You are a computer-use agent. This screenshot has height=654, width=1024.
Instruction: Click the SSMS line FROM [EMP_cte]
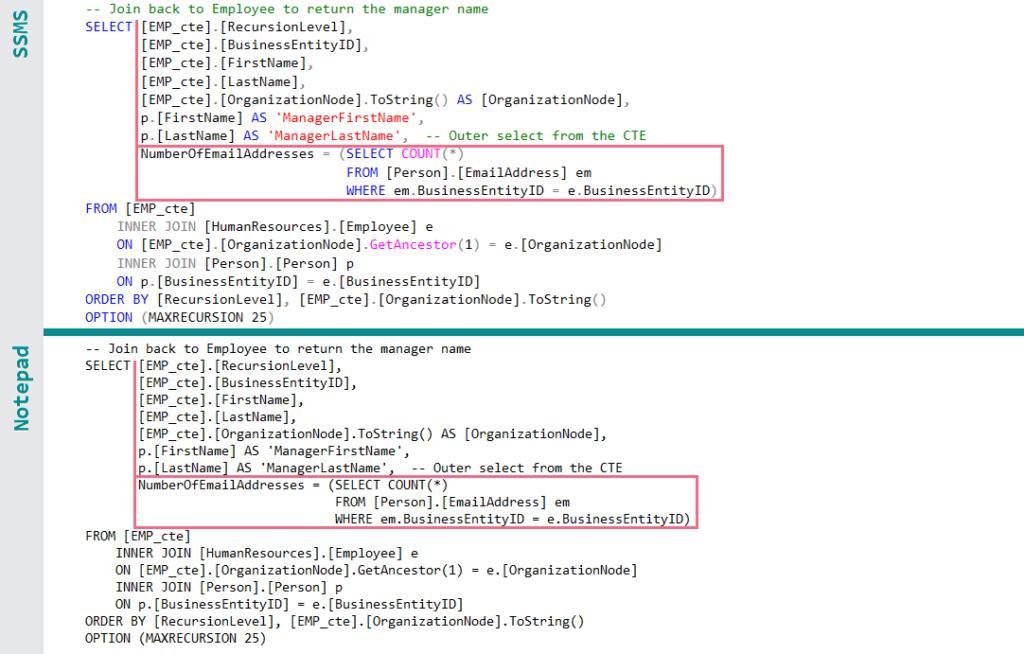pyautogui.click(x=140, y=208)
